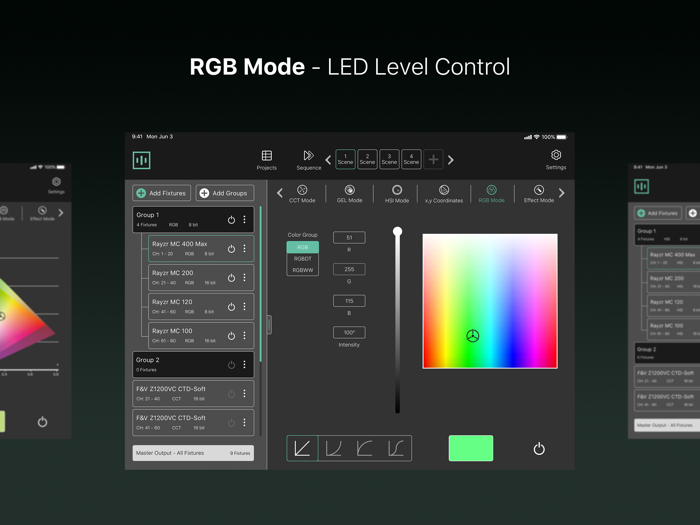Viewport: 700px width, 525px height.
Task: Click the color picker crosshair marker
Action: (x=473, y=336)
